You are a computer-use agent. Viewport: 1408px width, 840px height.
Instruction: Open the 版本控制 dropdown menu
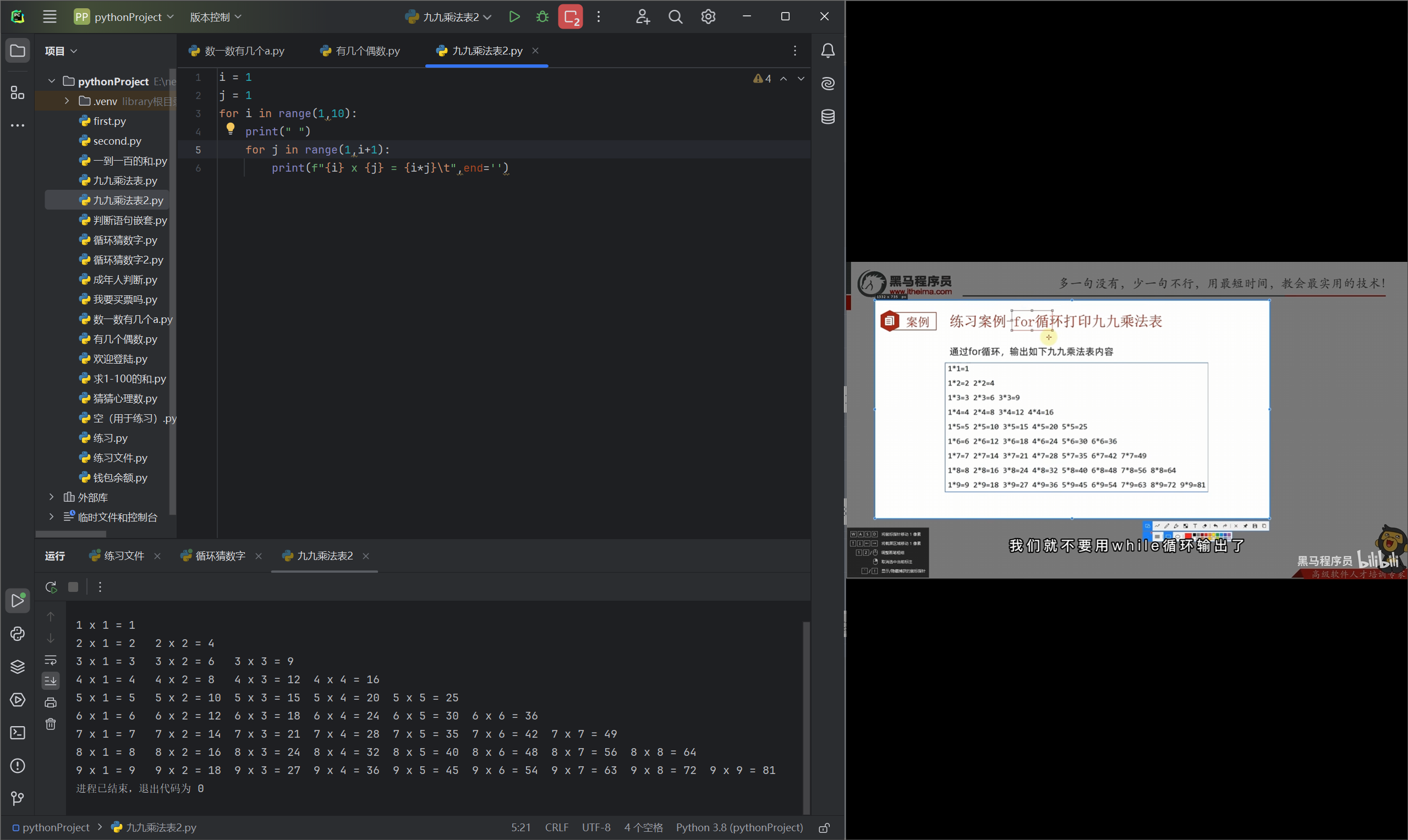pyautogui.click(x=215, y=17)
